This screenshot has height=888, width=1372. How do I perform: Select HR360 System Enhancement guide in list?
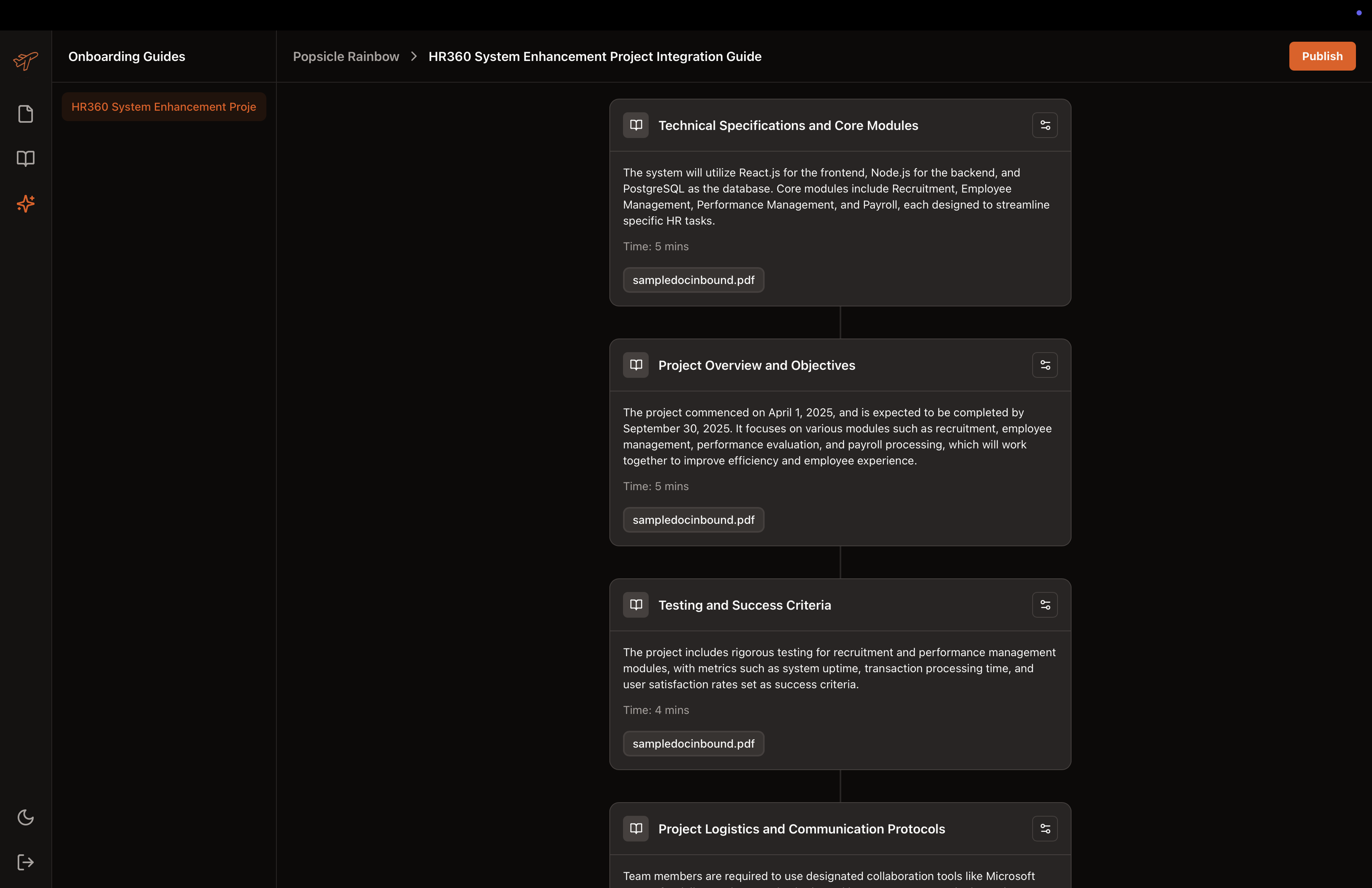164,107
